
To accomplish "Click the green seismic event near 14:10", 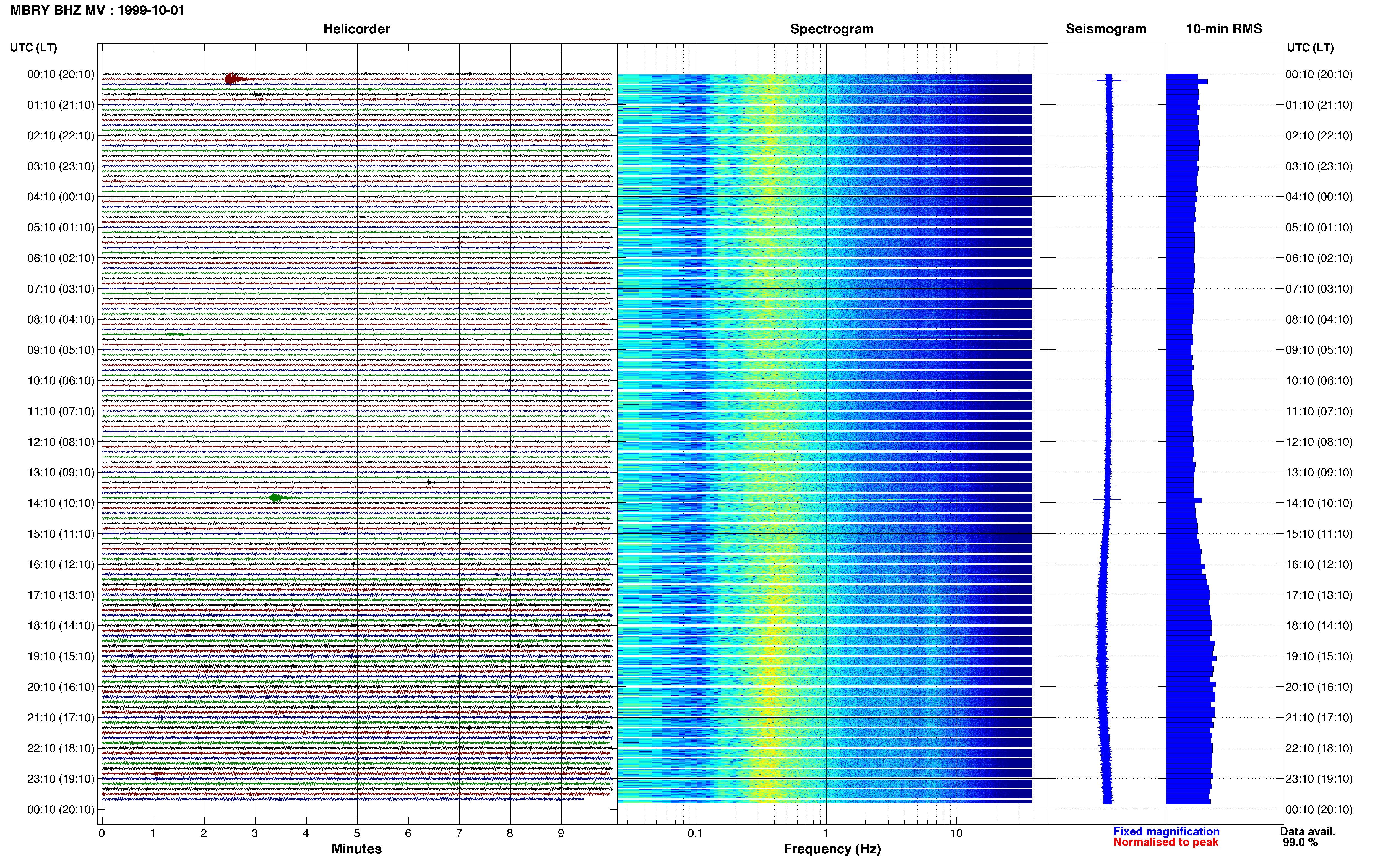I will pyautogui.click(x=276, y=498).
